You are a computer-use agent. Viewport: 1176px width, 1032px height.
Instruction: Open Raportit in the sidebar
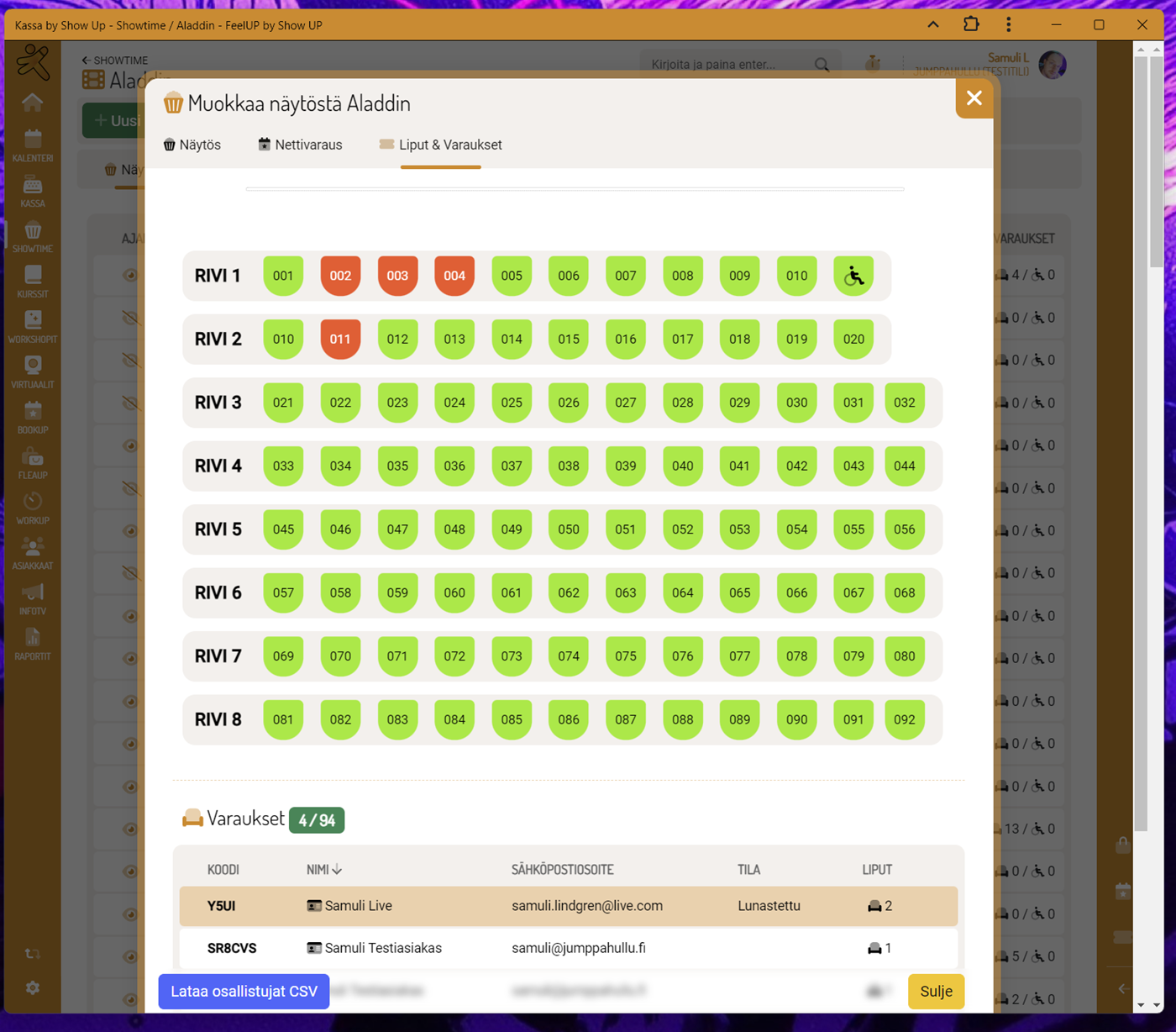click(x=33, y=644)
